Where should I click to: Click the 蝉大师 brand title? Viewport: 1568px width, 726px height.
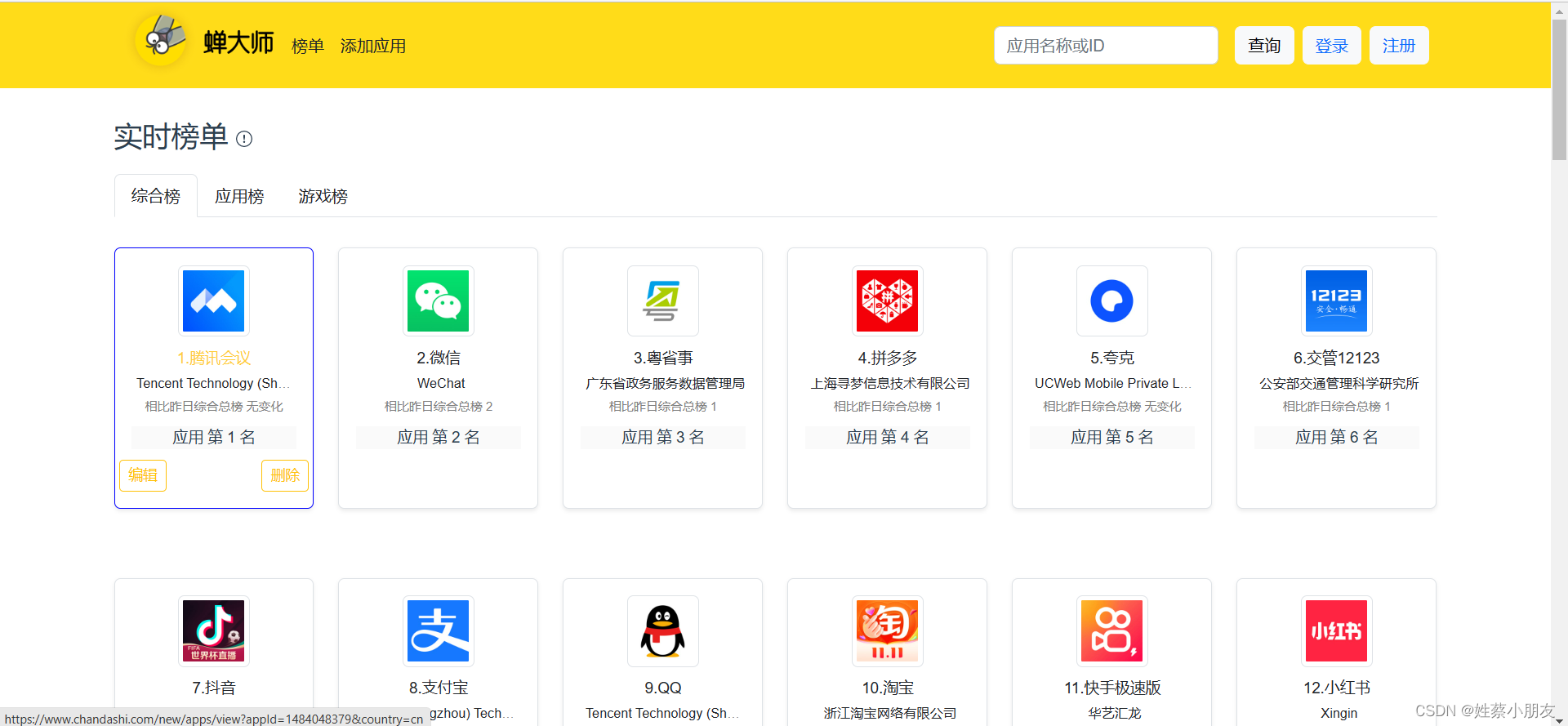[x=238, y=42]
